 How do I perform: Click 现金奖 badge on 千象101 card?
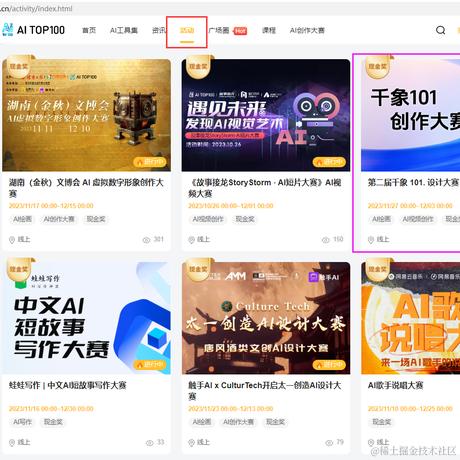pyautogui.click(x=378, y=66)
